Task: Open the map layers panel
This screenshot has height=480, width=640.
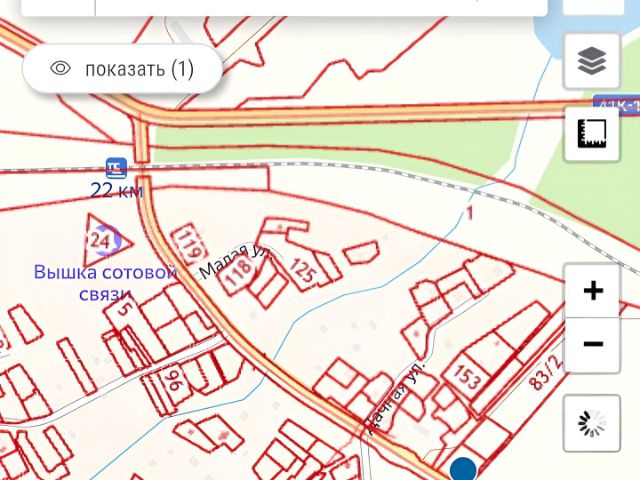Action: pos(591,61)
